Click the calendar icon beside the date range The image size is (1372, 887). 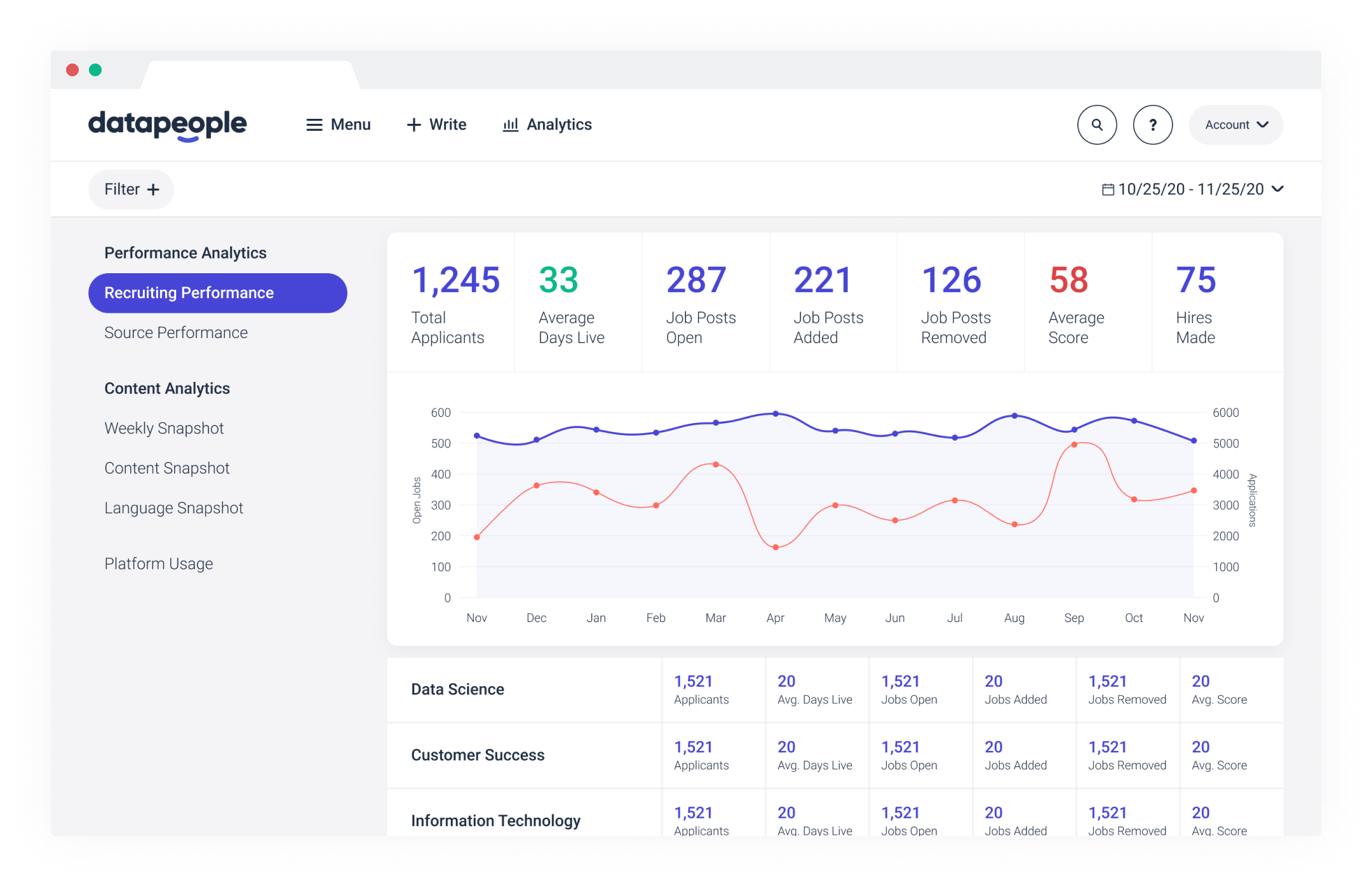[1108, 189]
